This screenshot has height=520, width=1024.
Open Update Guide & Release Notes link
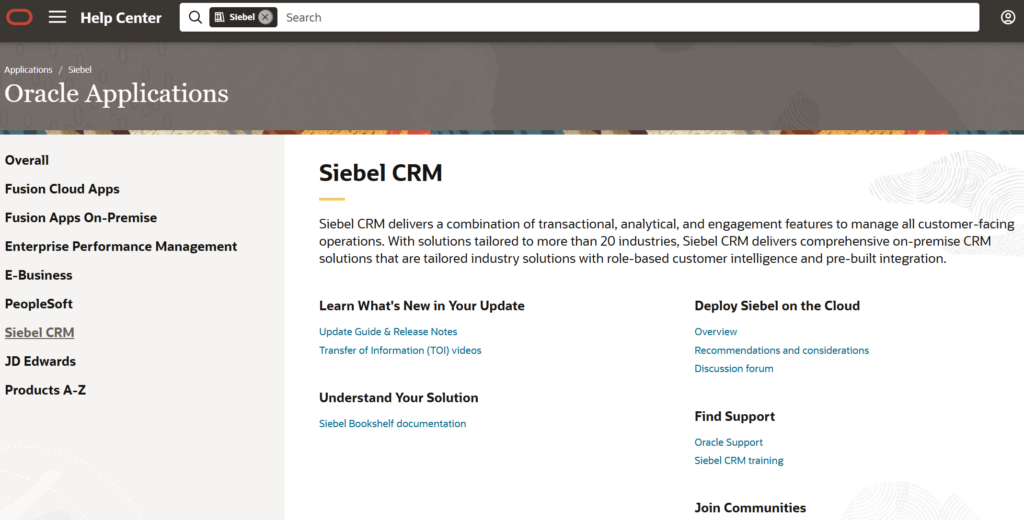(388, 332)
